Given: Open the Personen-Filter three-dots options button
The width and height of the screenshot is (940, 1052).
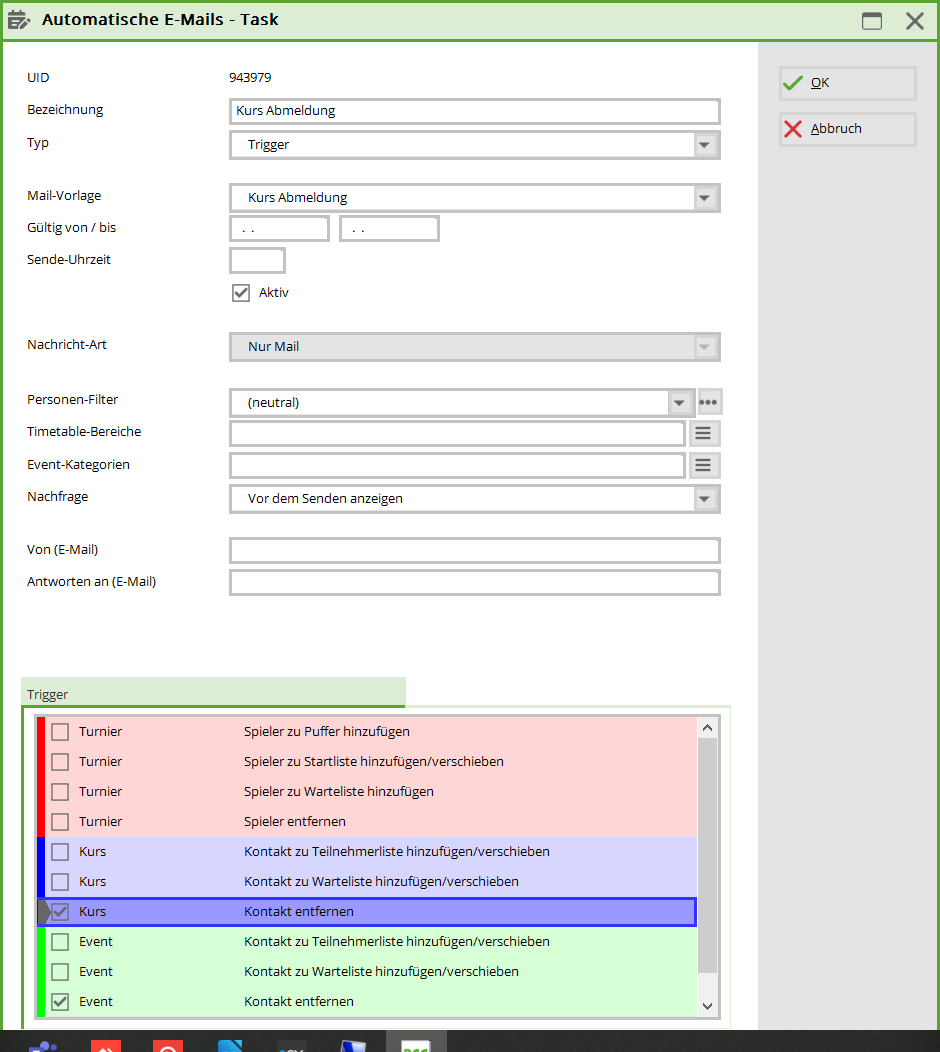Looking at the screenshot, I should tap(709, 403).
